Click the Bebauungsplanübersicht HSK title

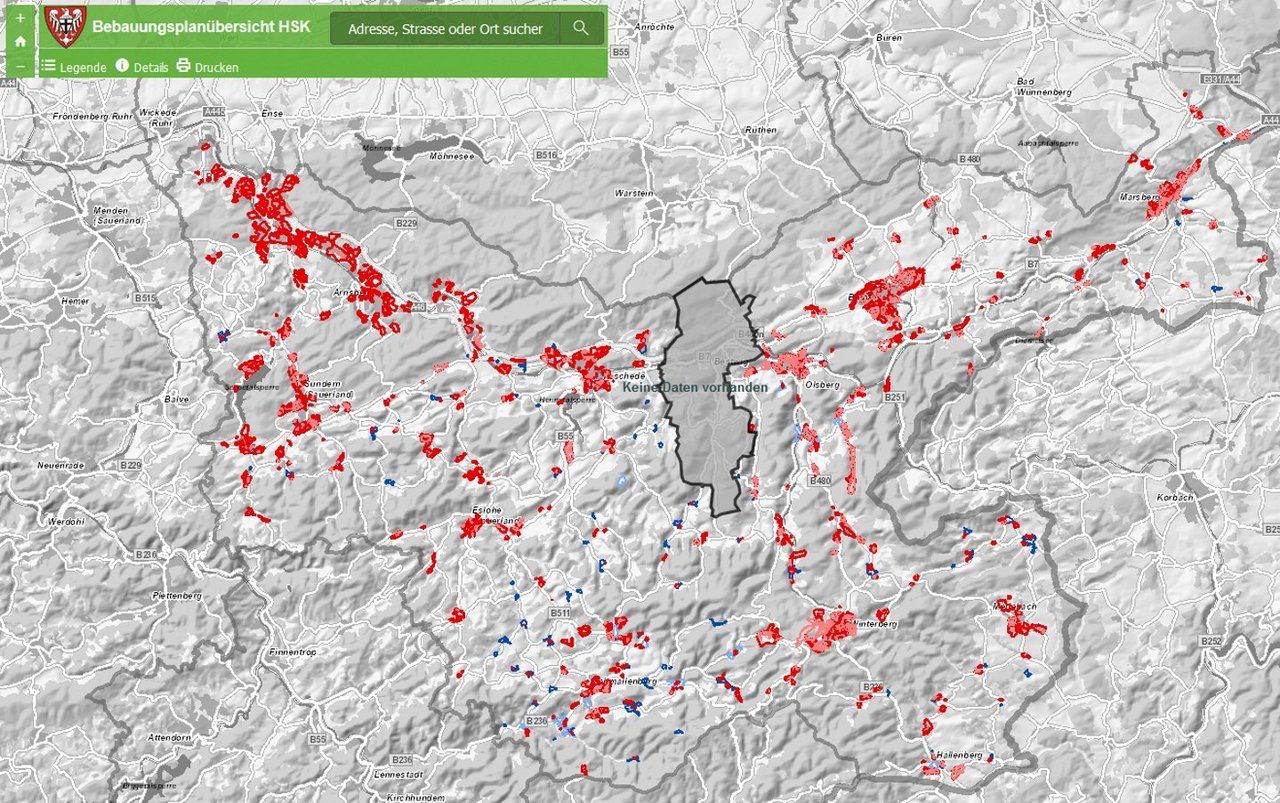201,27
